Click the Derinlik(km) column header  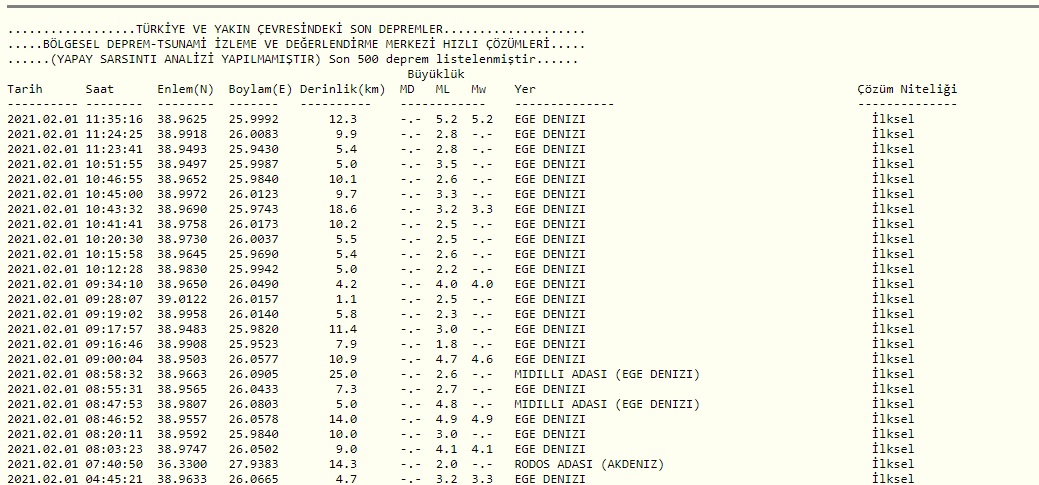[342, 89]
